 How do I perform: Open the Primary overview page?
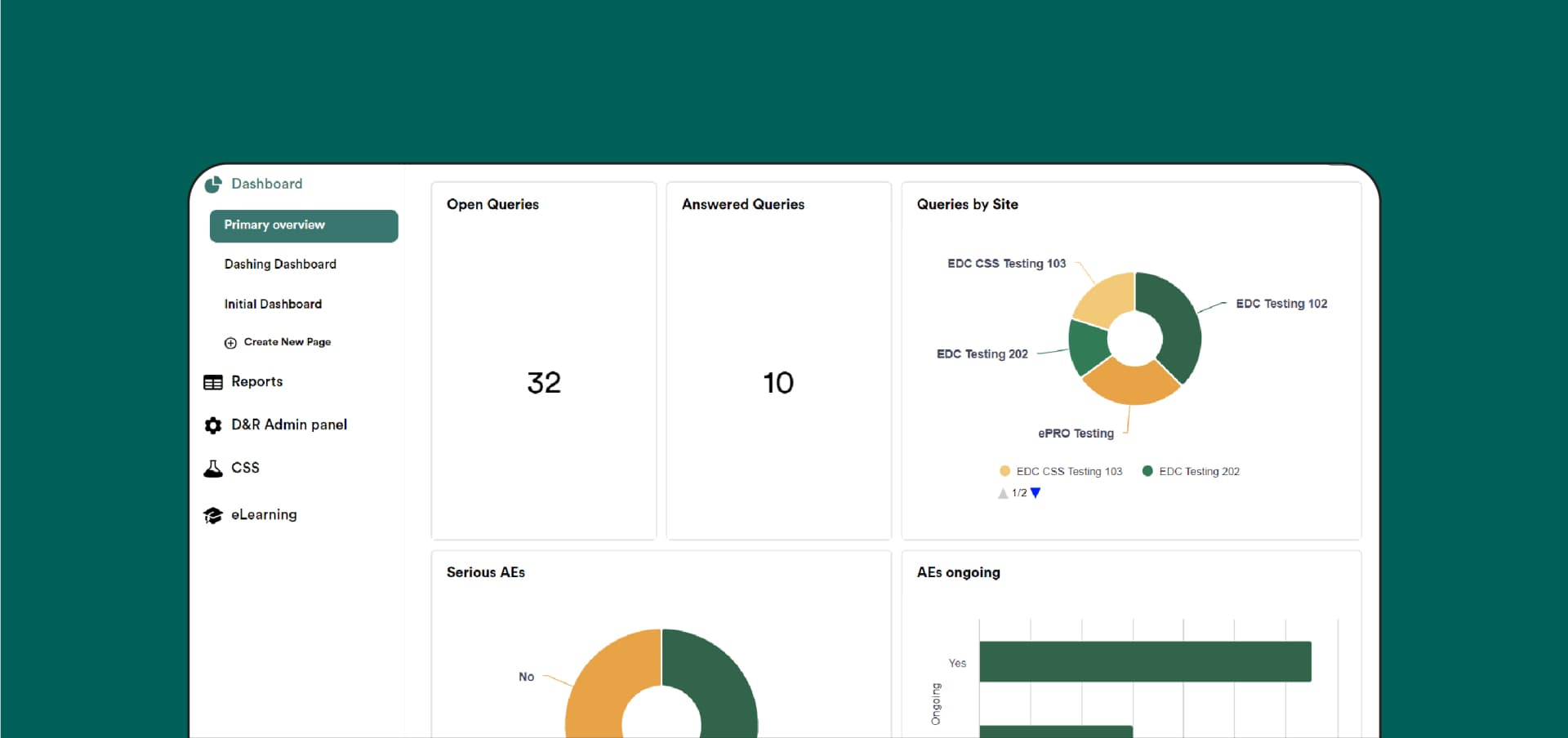304,226
